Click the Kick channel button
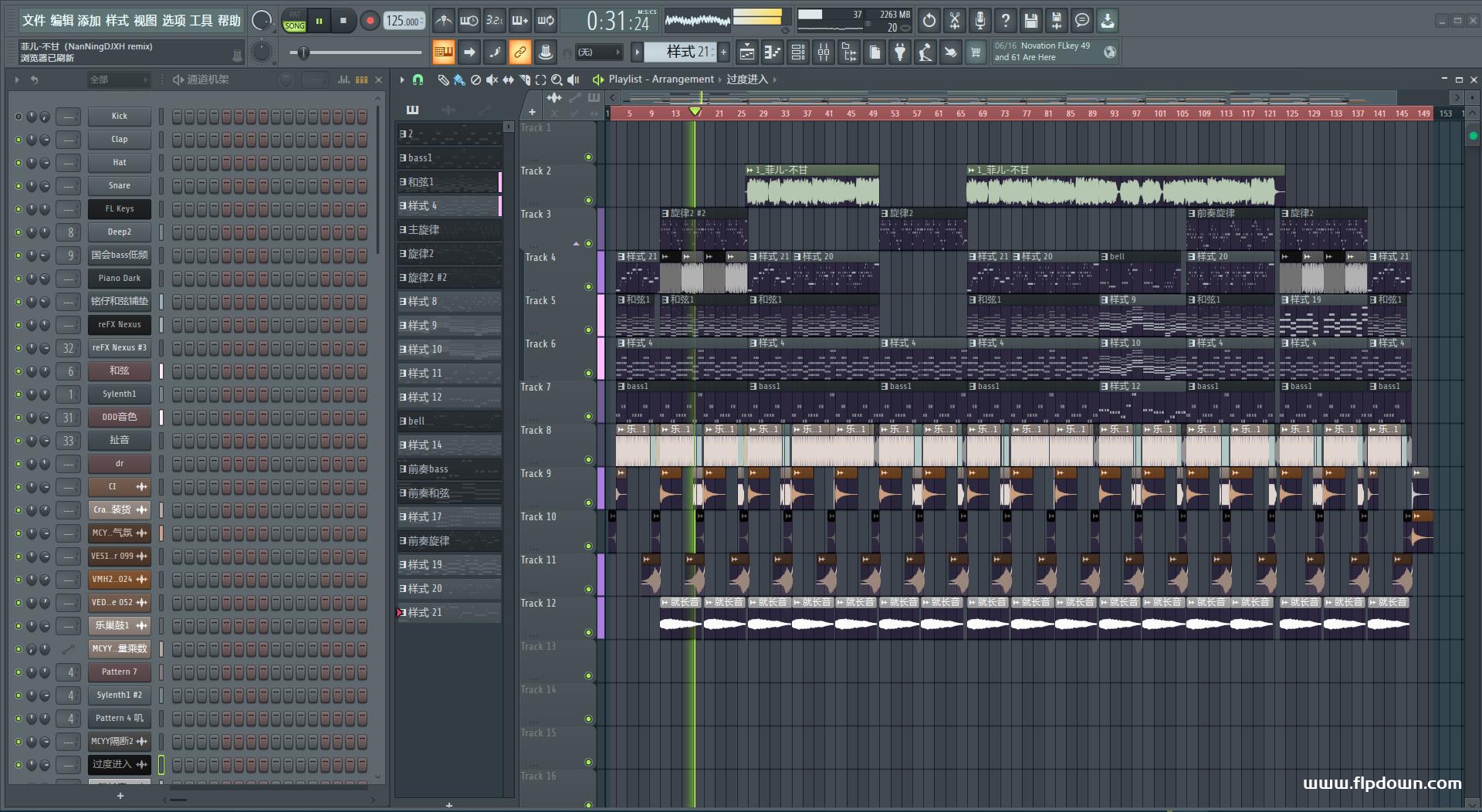This screenshot has width=1482, height=812. coord(120,117)
